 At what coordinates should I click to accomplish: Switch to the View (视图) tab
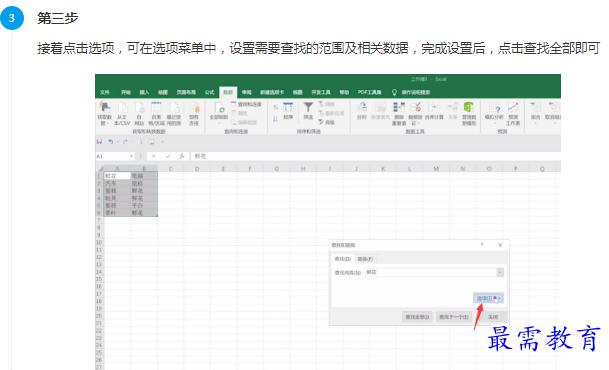[x=298, y=92]
